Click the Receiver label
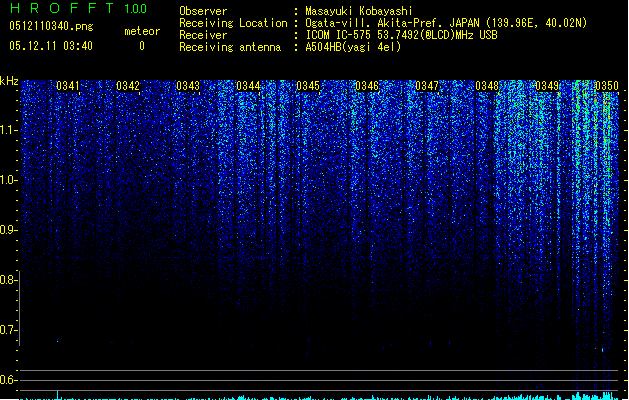 click(x=203, y=35)
